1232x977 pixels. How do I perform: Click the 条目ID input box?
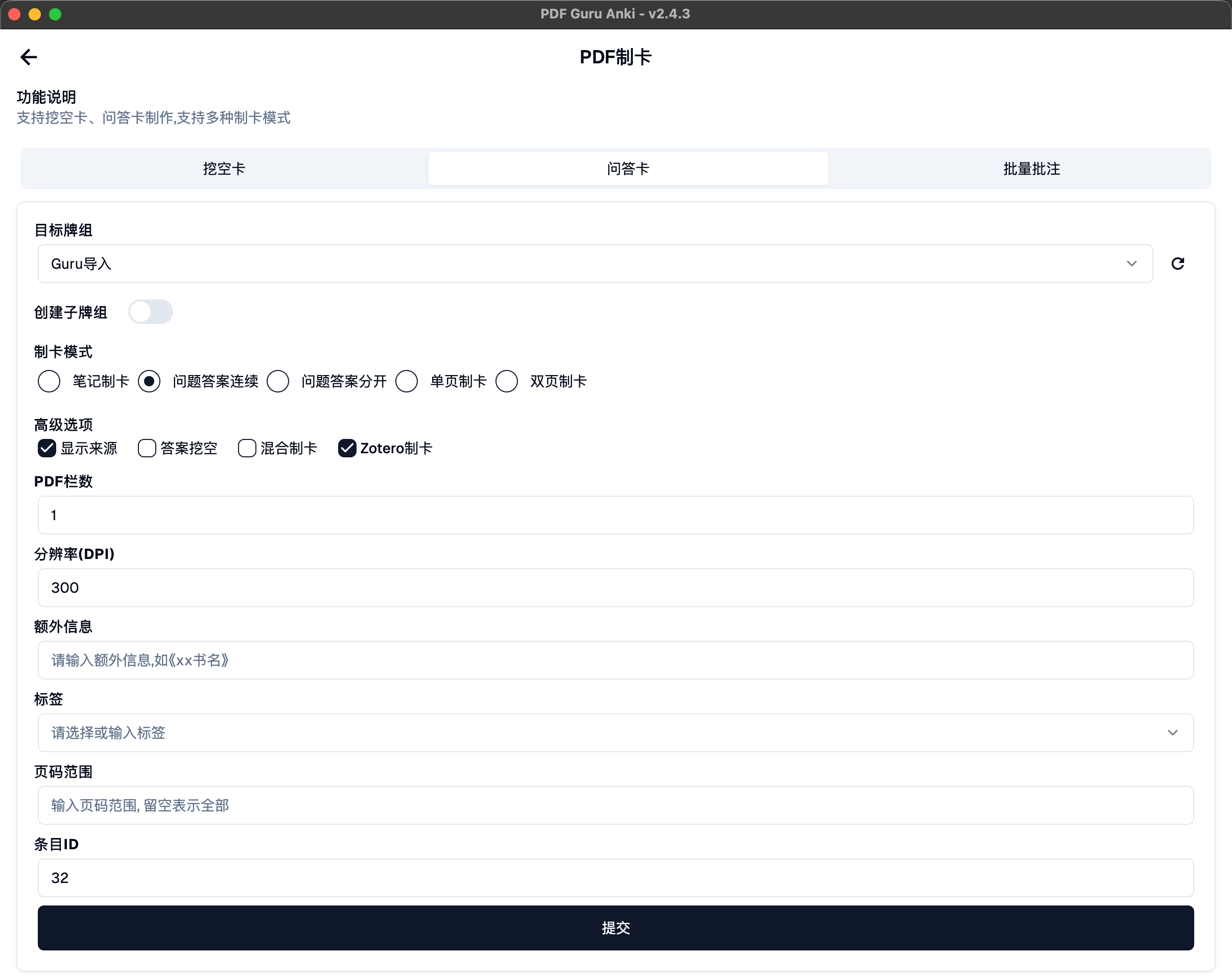tap(615, 878)
